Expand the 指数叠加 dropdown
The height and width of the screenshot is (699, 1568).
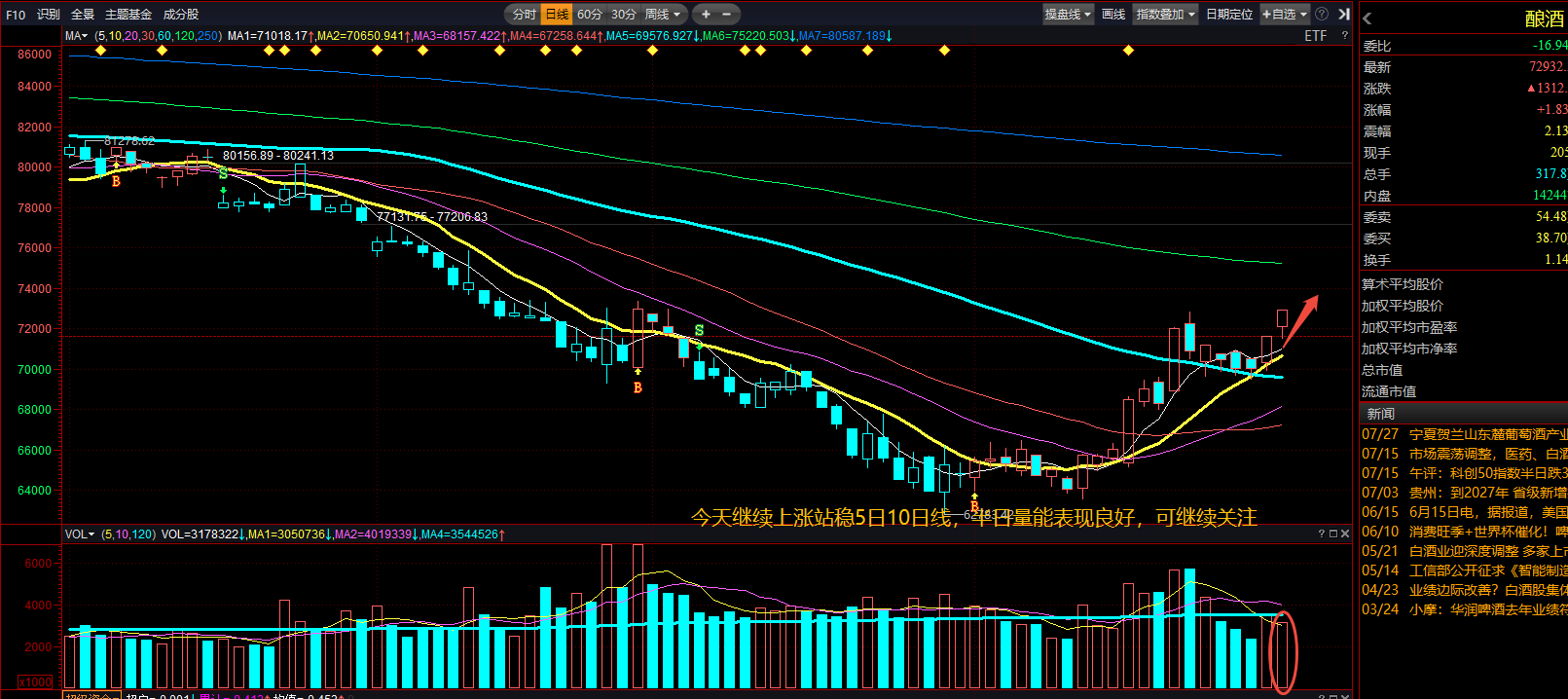pyautogui.click(x=1166, y=15)
